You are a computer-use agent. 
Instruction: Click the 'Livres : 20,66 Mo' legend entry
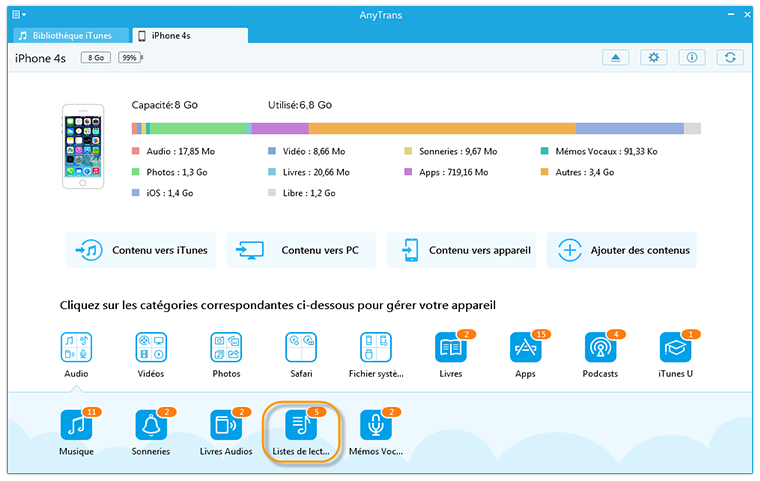click(309, 172)
